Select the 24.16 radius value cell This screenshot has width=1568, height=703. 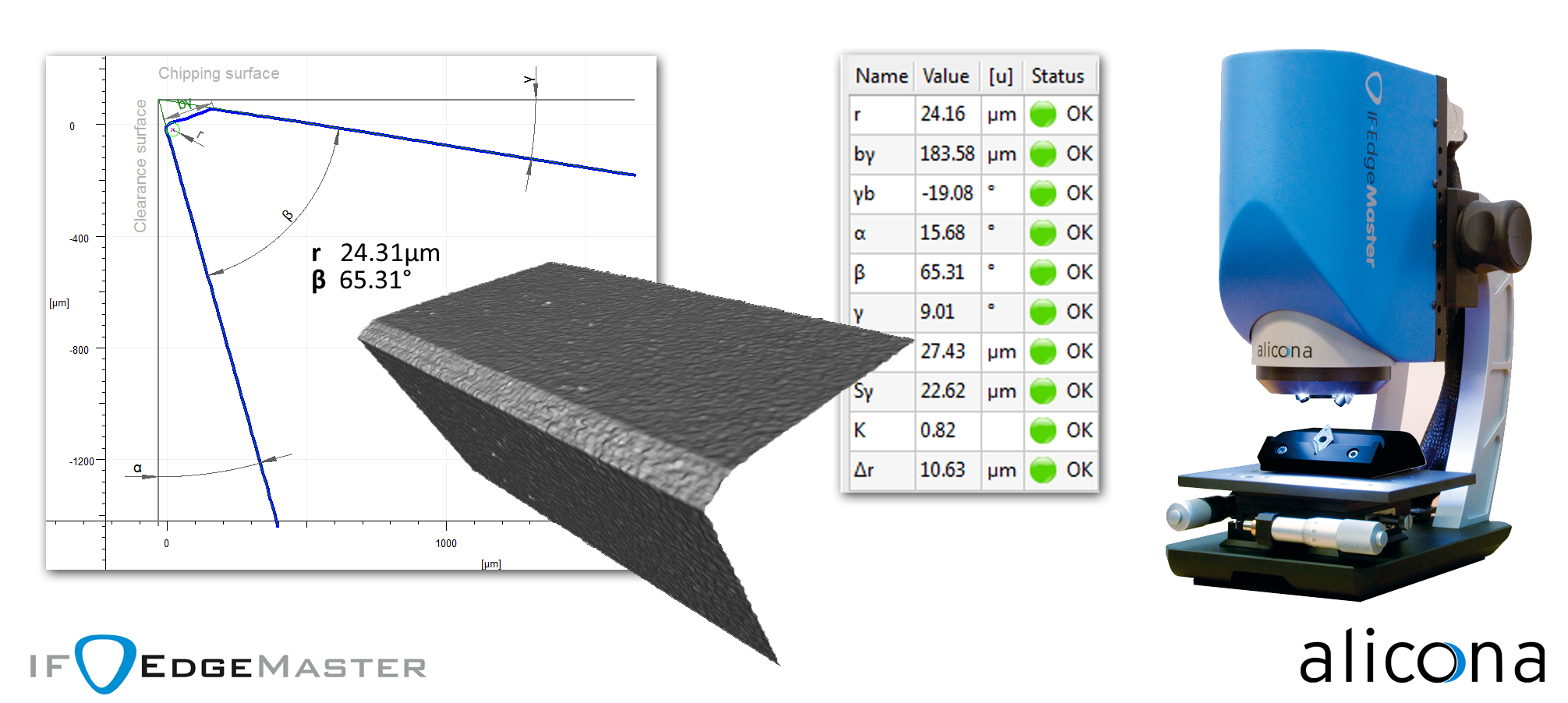pyautogui.click(x=943, y=115)
